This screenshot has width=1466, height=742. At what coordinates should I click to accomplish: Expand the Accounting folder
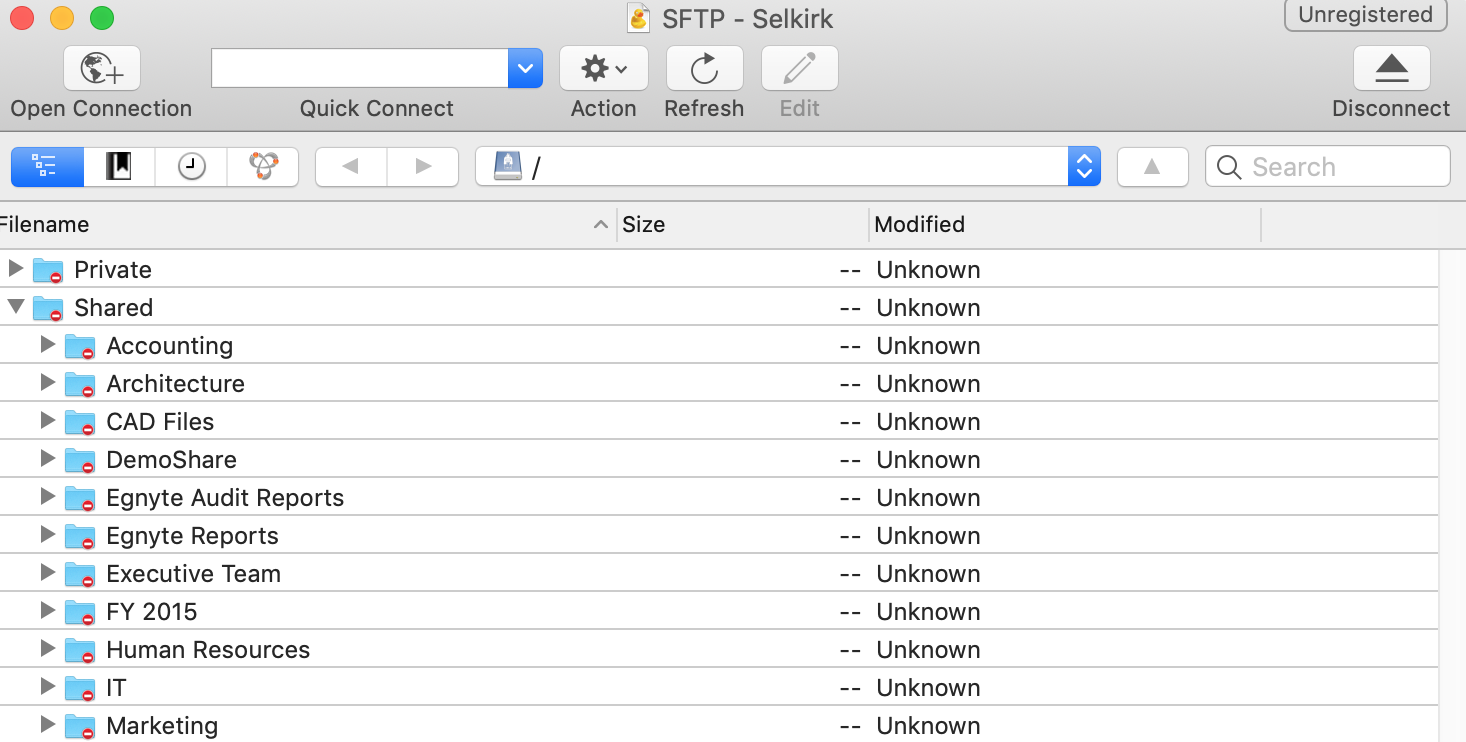47,344
